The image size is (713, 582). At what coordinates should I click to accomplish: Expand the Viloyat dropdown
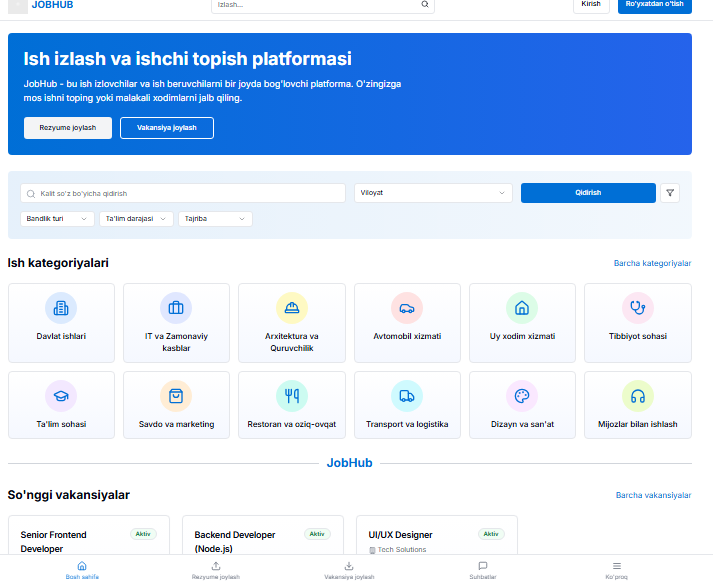433,193
